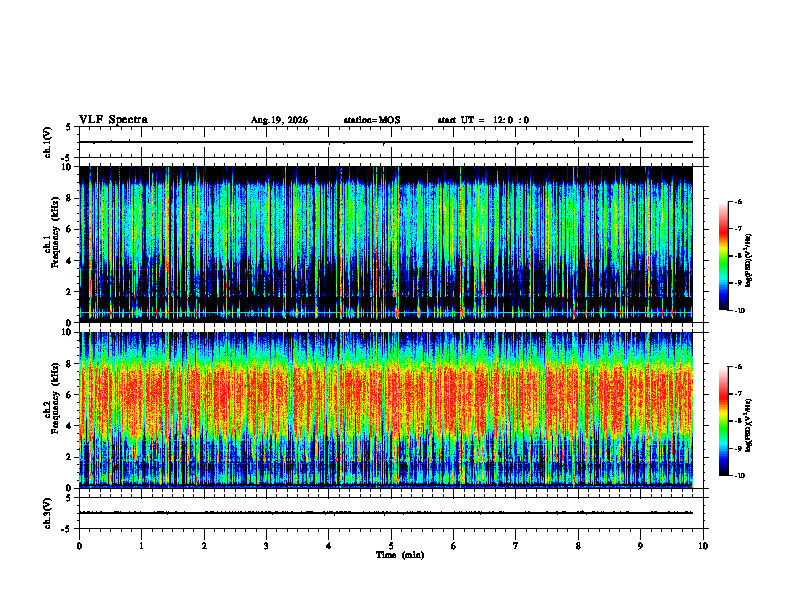Click the 'VLF Spectra' plot title
792x612 pixels.
[113, 120]
